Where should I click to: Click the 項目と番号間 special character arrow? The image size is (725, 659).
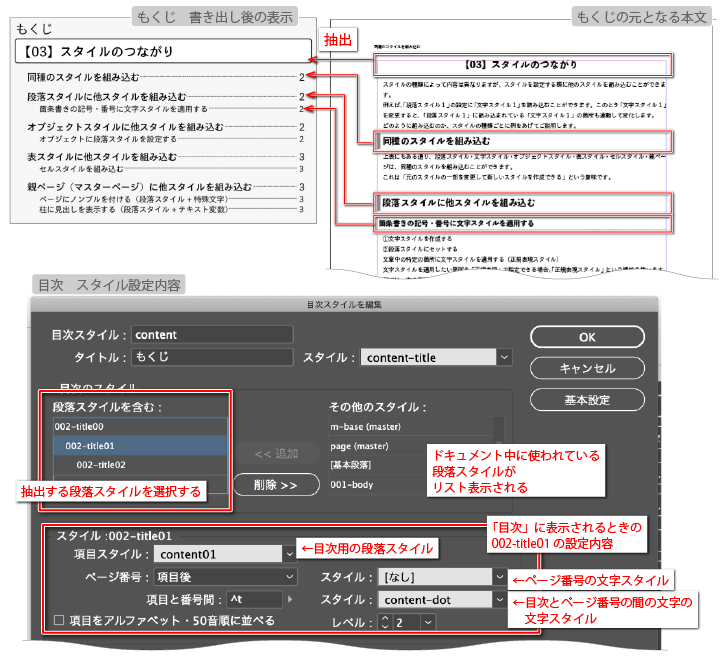pos(291,600)
